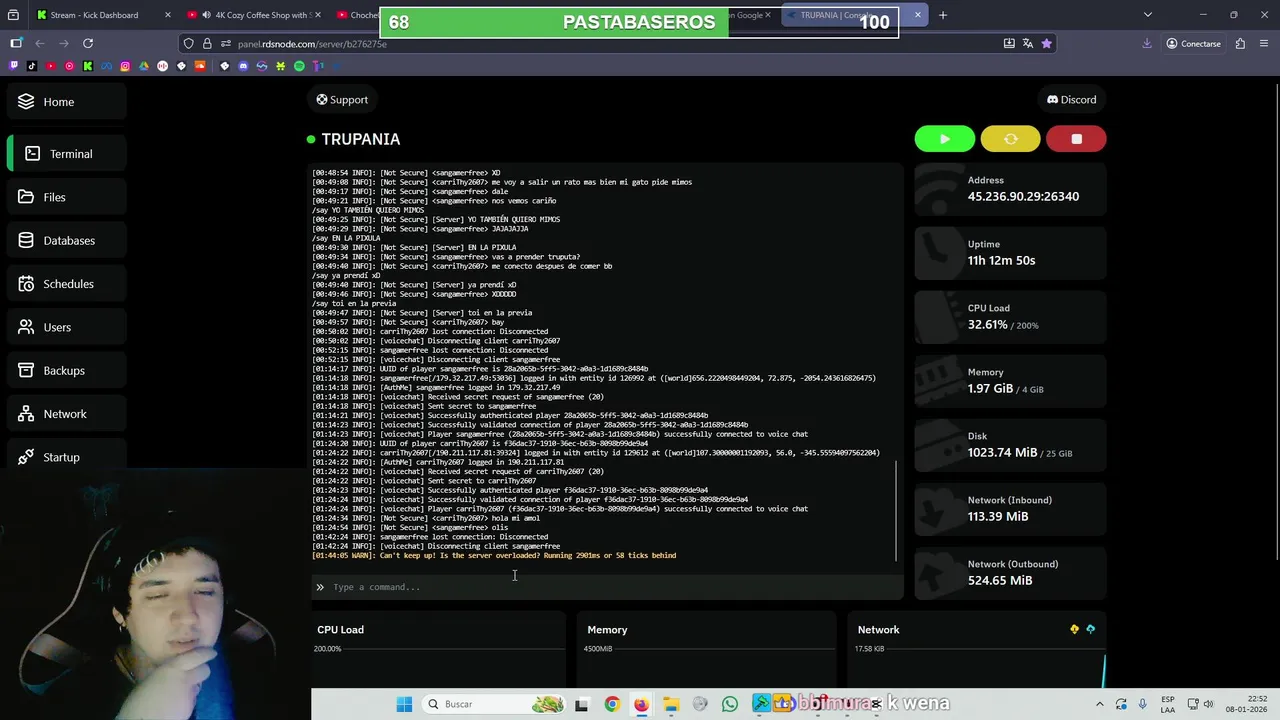Click the Conectarse account button

point(1194,43)
